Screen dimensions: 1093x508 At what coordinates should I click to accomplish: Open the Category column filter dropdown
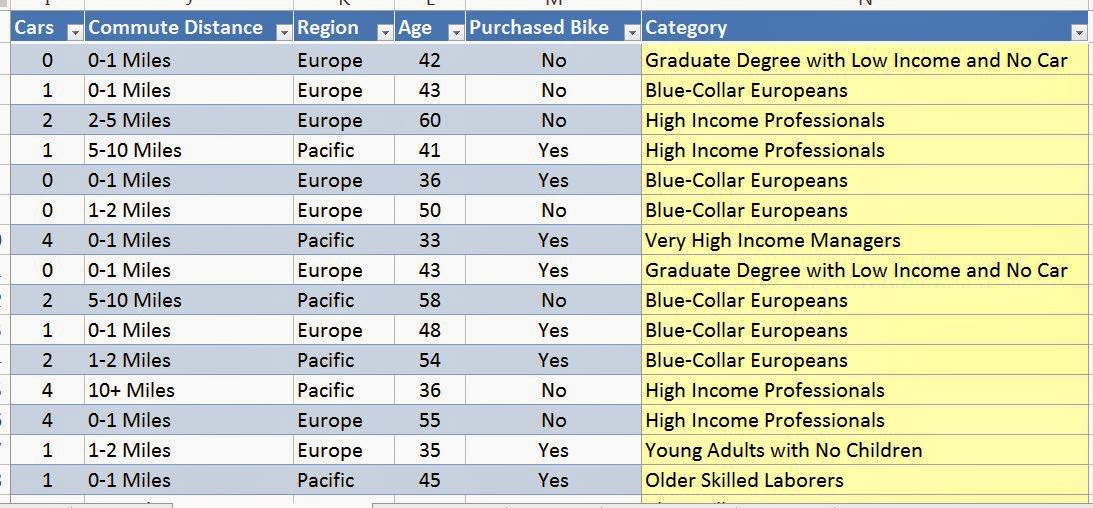click(x=1078, y=32)
